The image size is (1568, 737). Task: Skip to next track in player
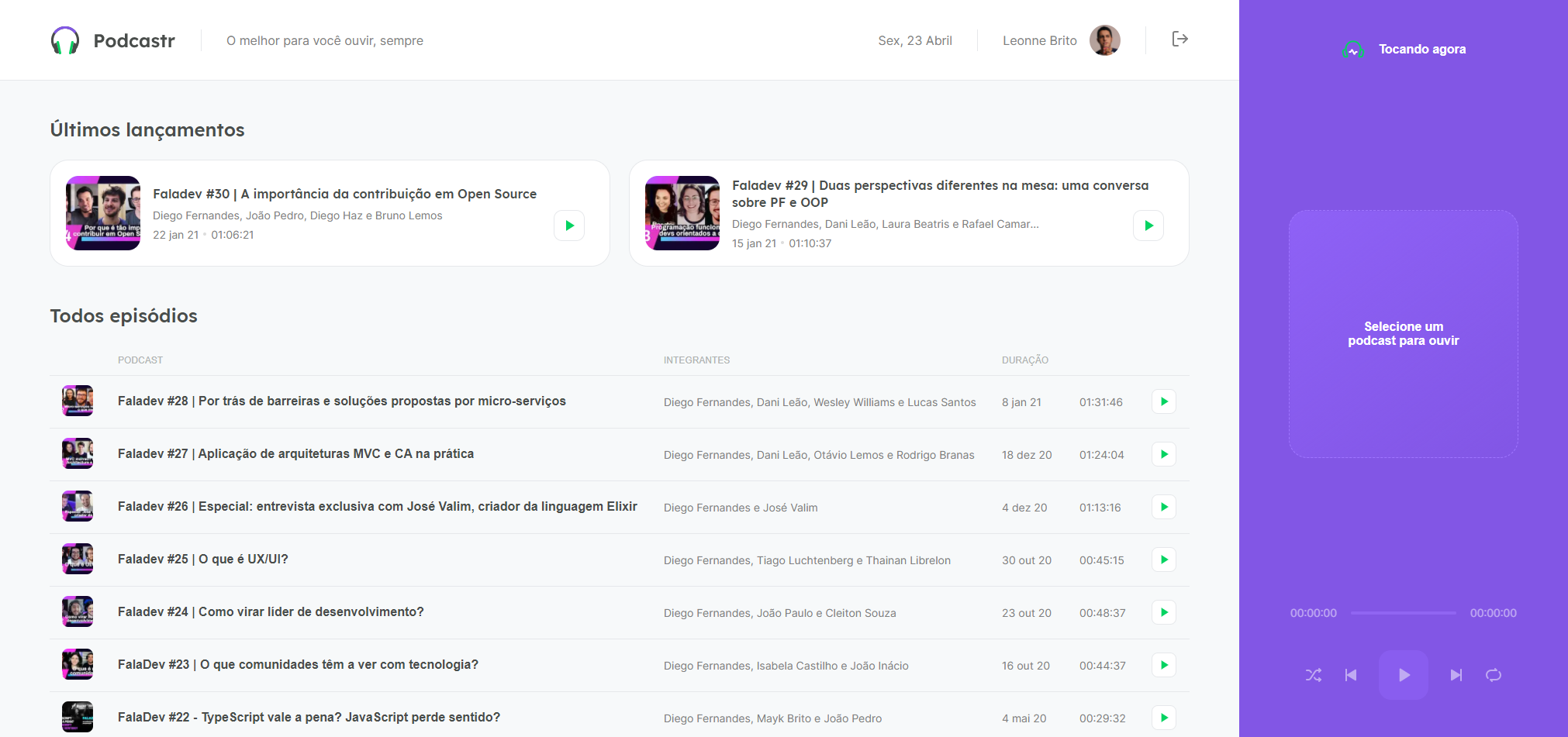1456,675
